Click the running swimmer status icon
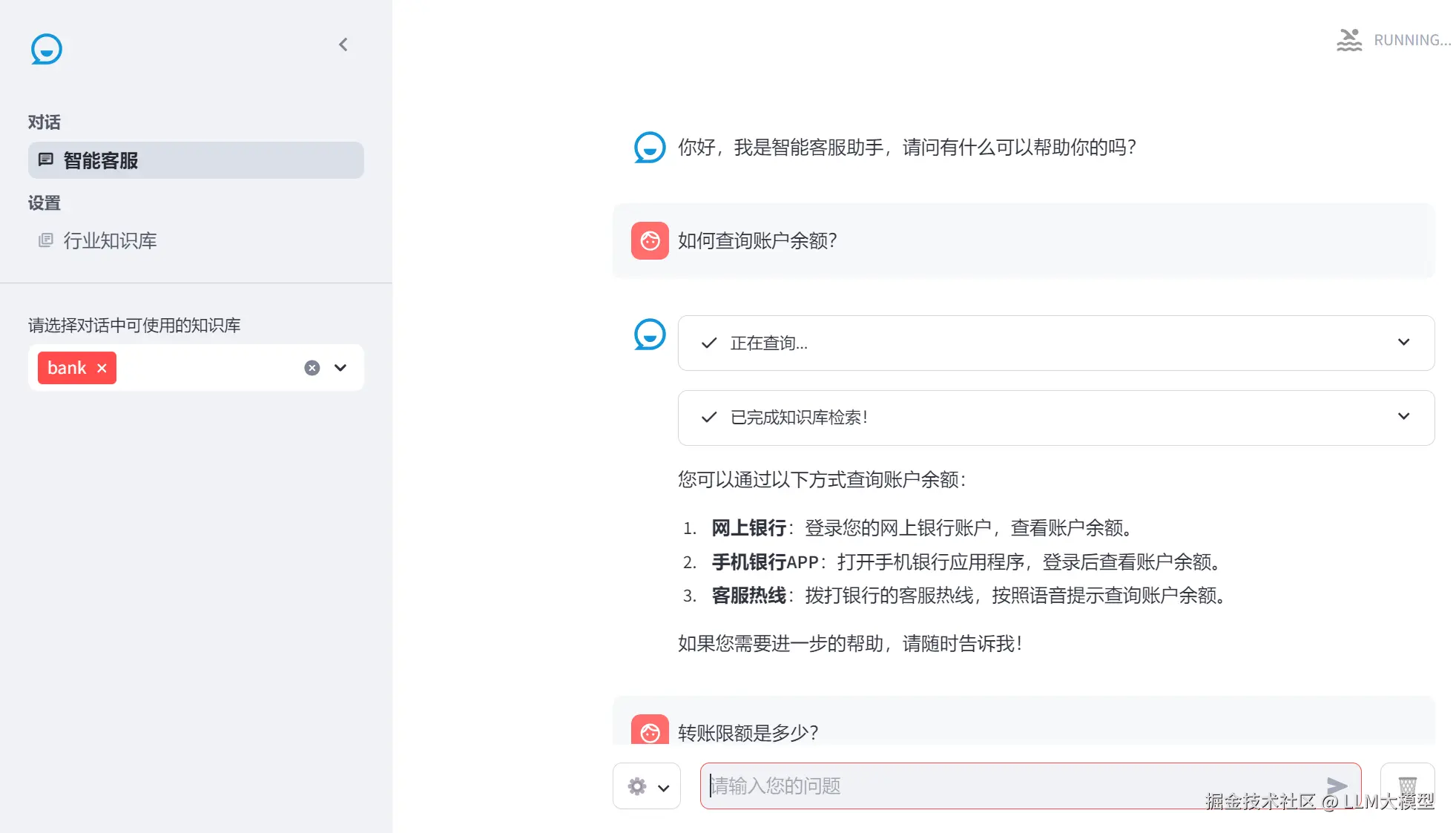The image size is (1456, 833). pyautogui.click(x=1349, y=40)
